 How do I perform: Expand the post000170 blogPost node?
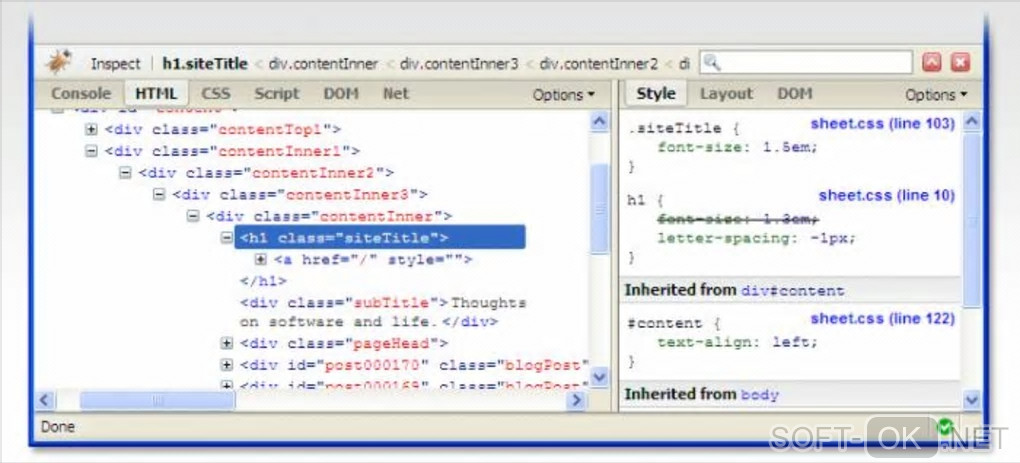(226, 365)
